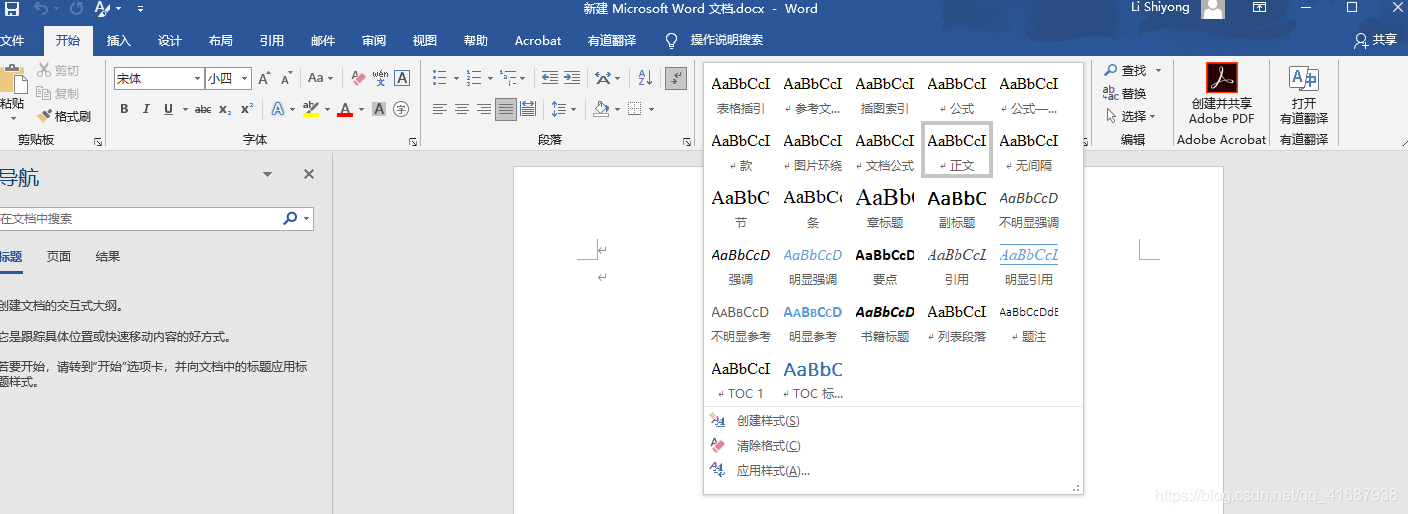
Task: Click Clear Formatting (清除格式) in gallery menu
Action: click(767, 446)
